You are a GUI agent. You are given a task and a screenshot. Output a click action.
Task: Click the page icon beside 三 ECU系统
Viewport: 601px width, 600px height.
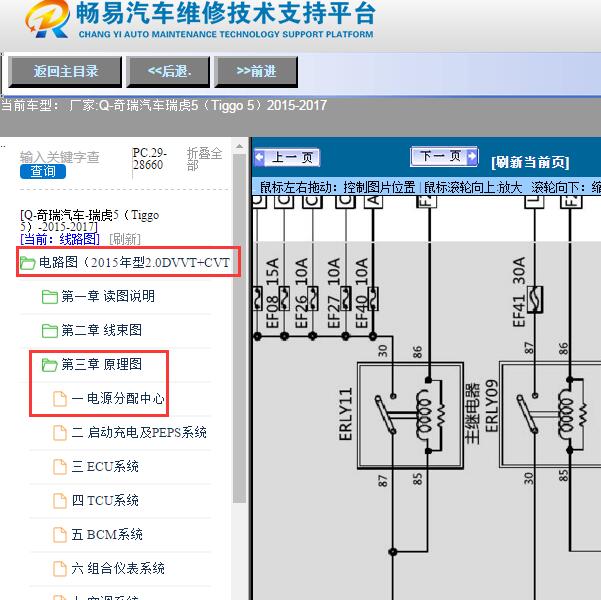(59, 467)
